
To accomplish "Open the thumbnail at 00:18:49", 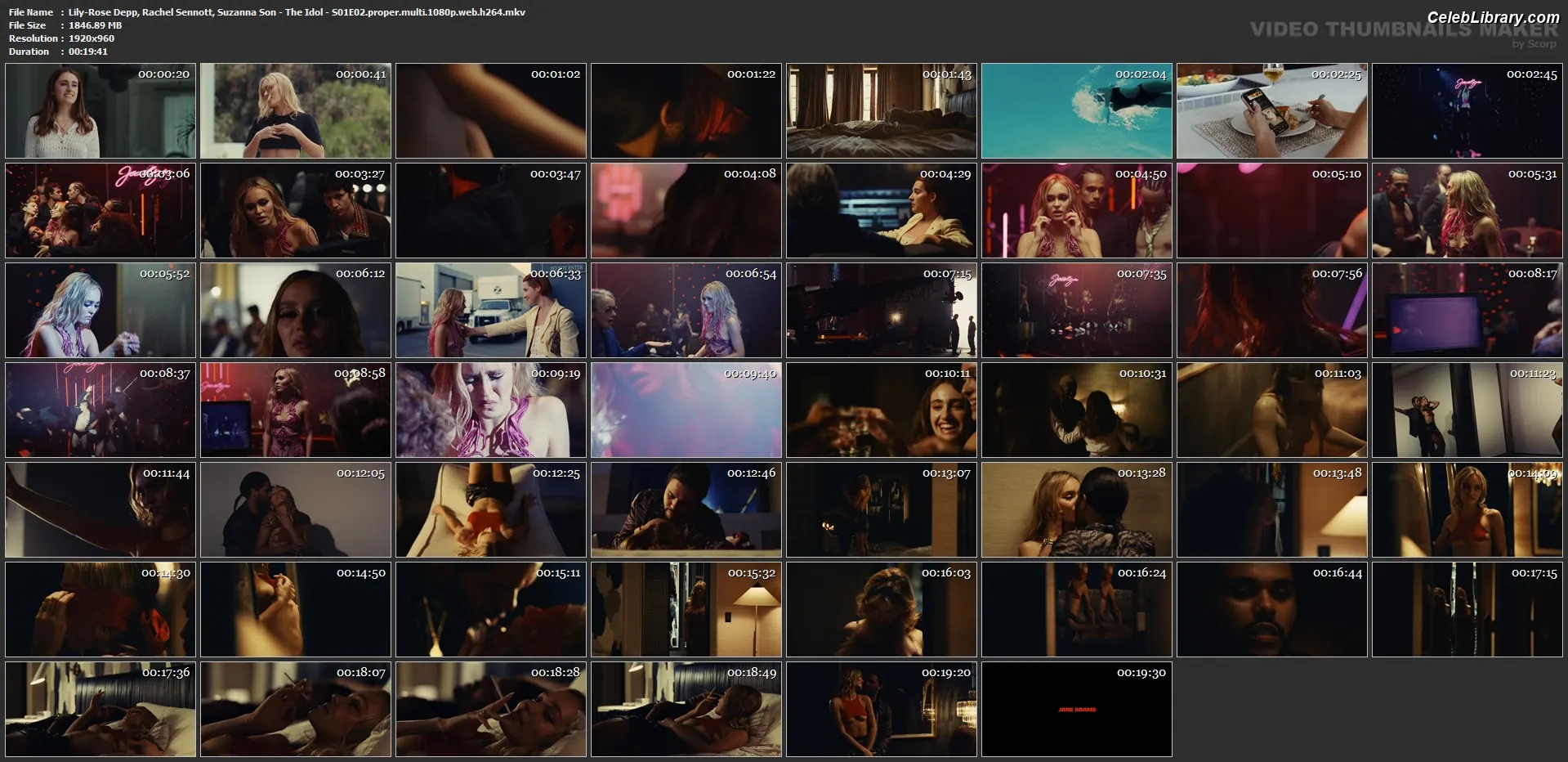I will 686,709.
